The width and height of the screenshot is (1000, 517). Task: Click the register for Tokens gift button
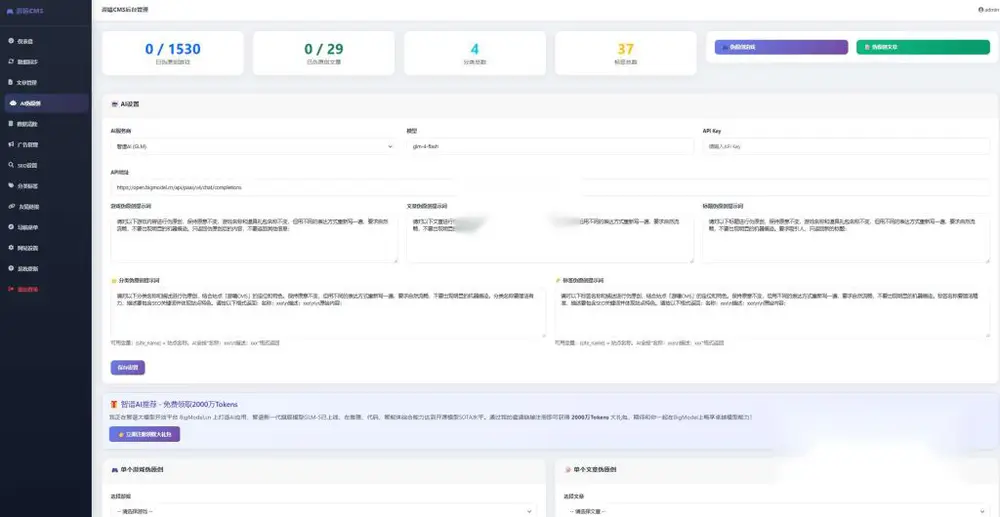pyautogui.click(x=144, y=434)
